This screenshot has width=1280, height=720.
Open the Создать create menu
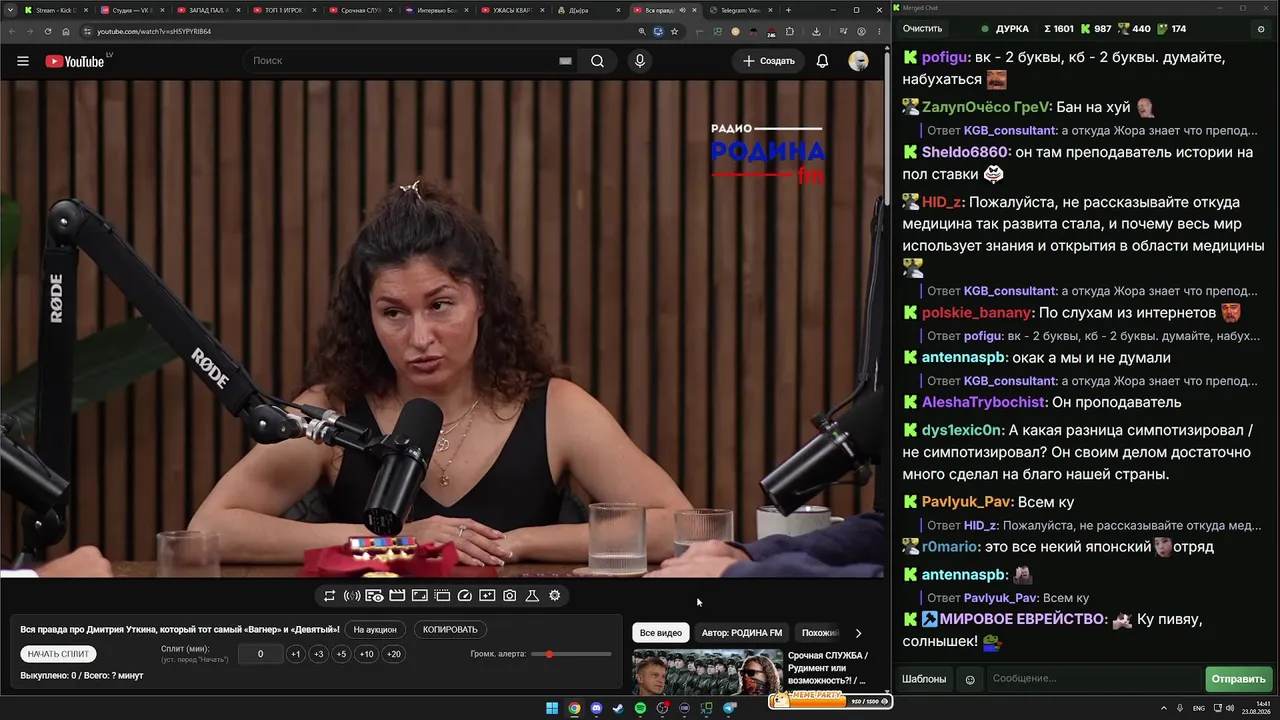pos(768,61)
